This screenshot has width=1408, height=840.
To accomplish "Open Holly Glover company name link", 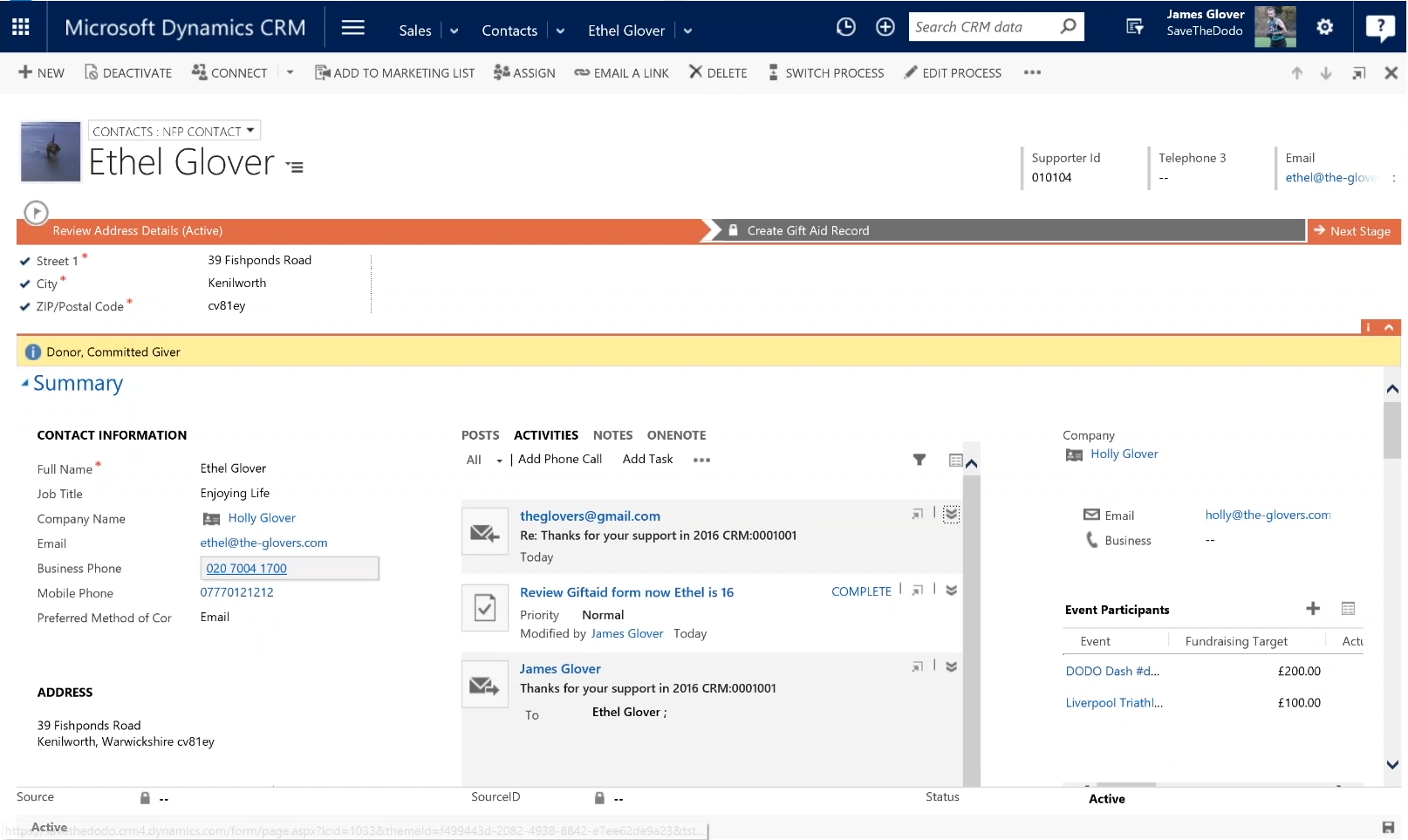I will tap(262, 518).
